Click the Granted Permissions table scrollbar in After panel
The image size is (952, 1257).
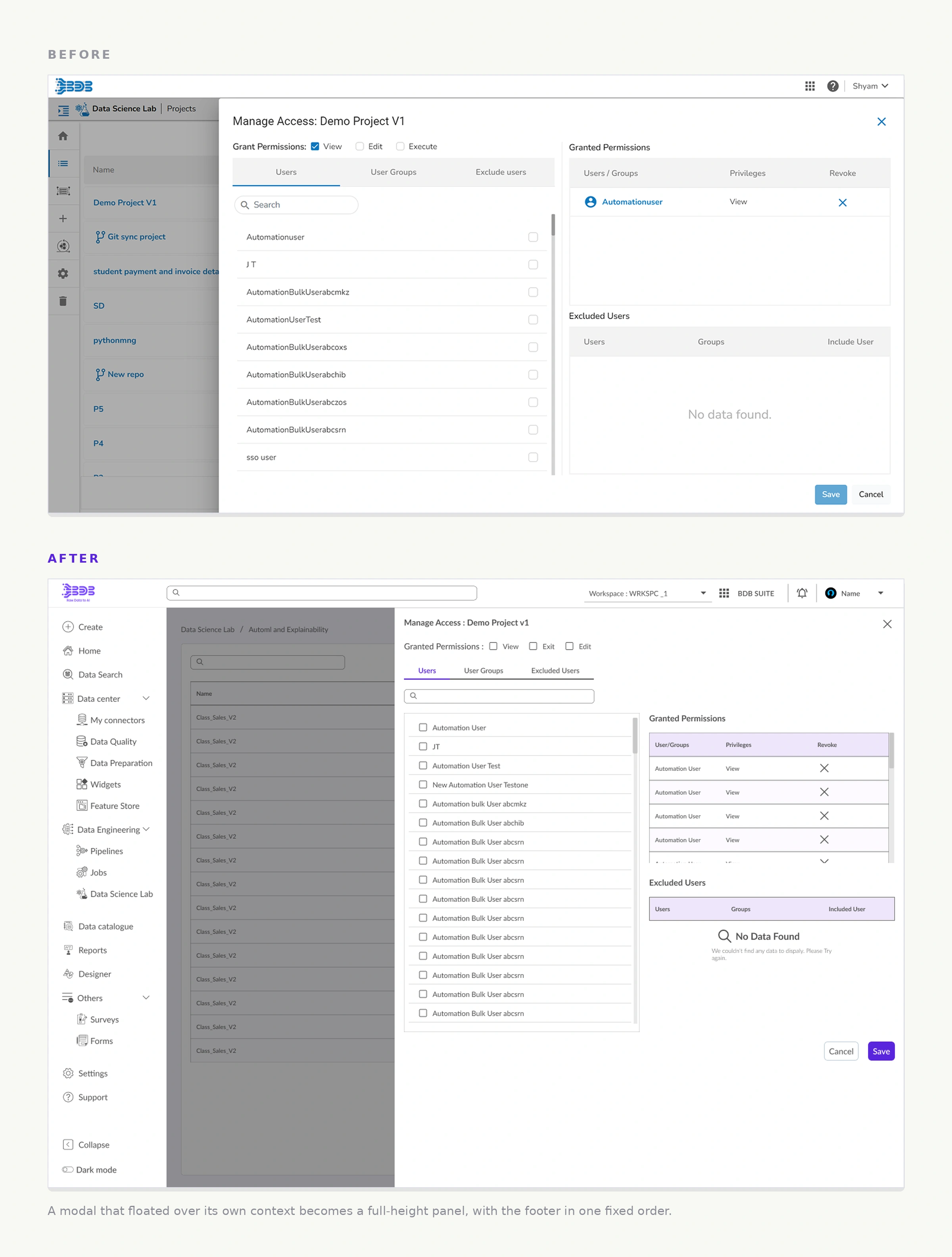pyautogui.click(x=891, y=751)
